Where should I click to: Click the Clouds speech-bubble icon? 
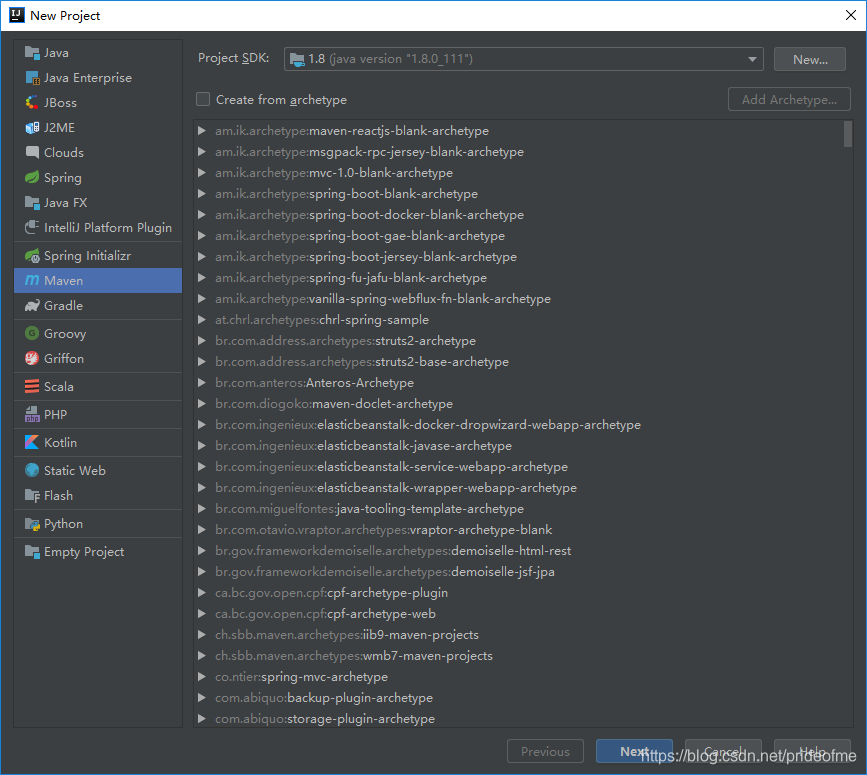[32, 153]
